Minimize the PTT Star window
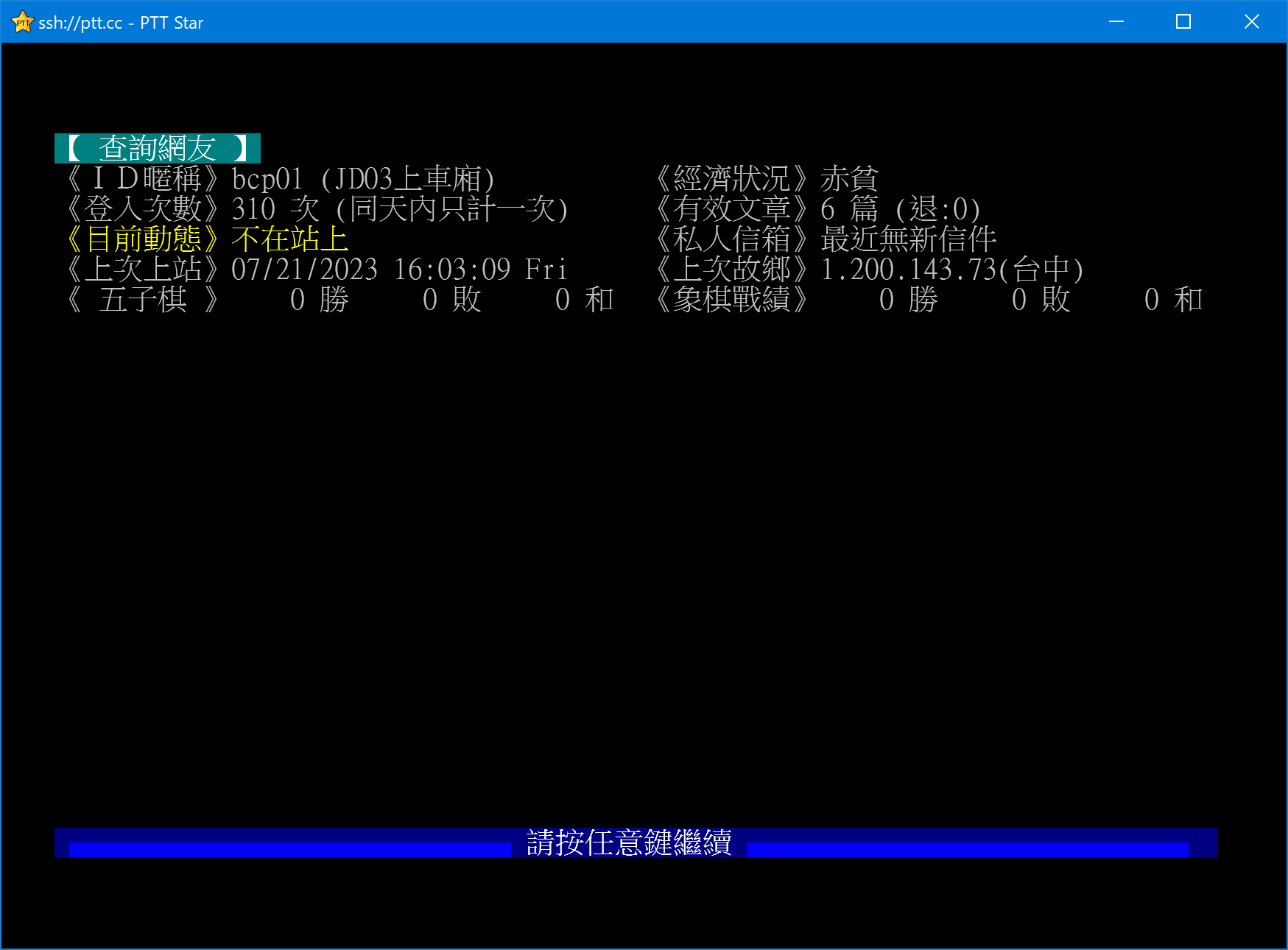 click(1116, 22)
